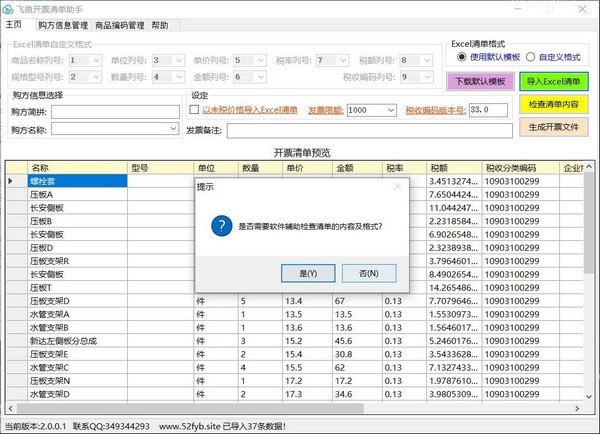Click into the 购方简拼 input field
Viewport: 600px width, 434px height.
coord(115,112)
